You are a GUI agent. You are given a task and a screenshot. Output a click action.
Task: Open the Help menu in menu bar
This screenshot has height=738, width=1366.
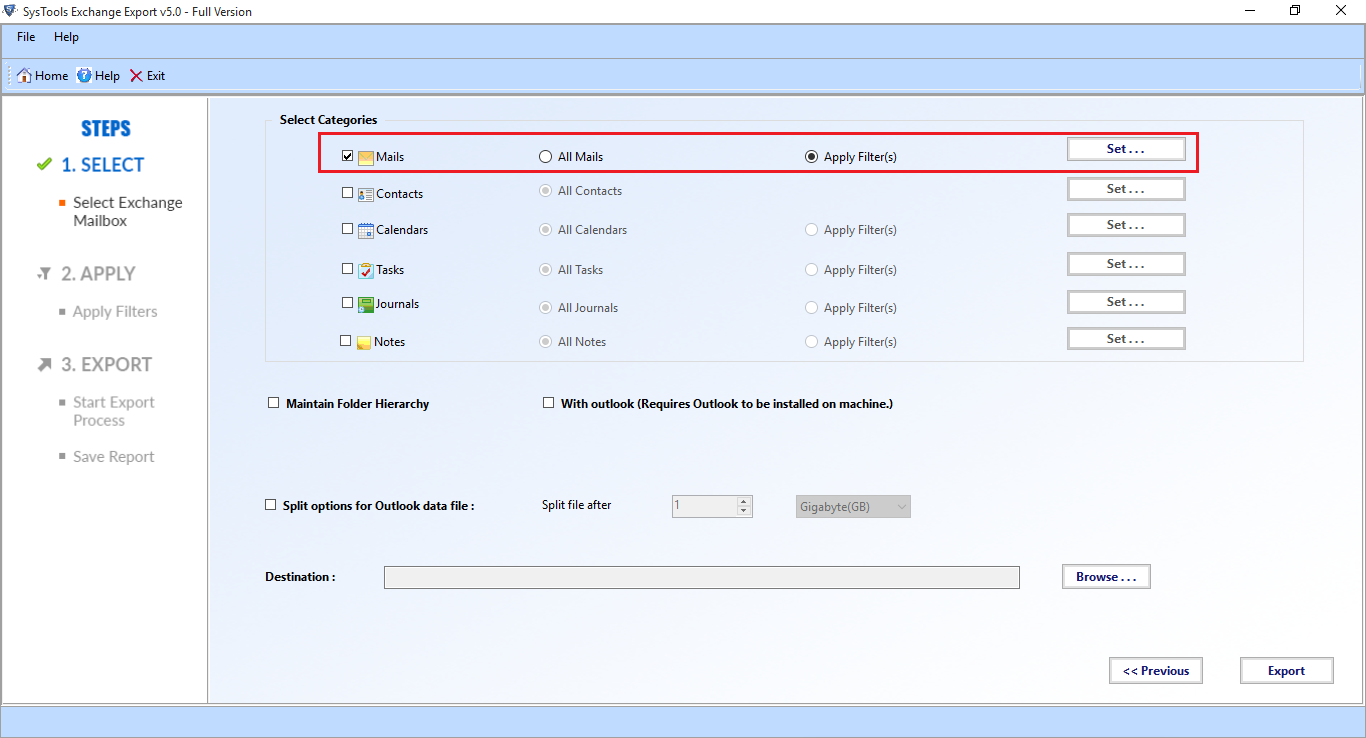point(66,37)
